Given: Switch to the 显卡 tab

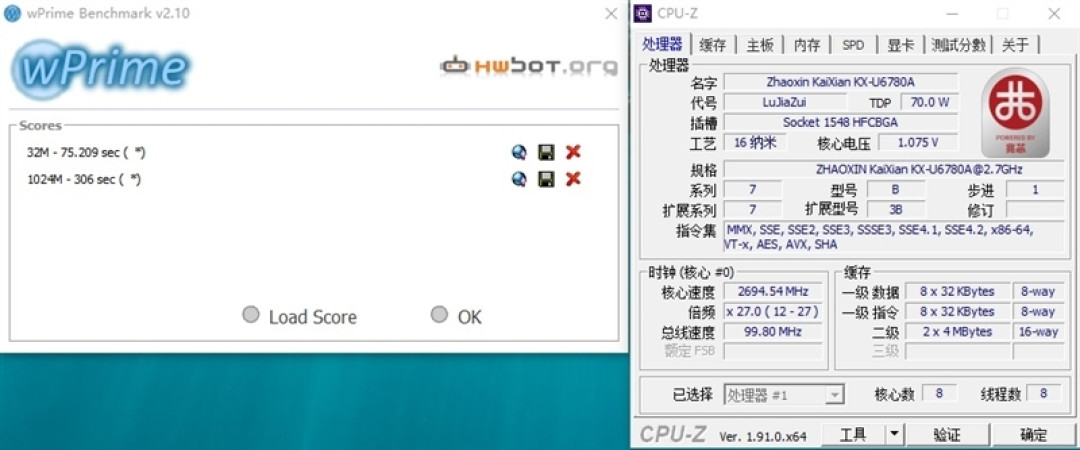Looking at the screenshot, I should pyautogui.click(x=900, y=45).
